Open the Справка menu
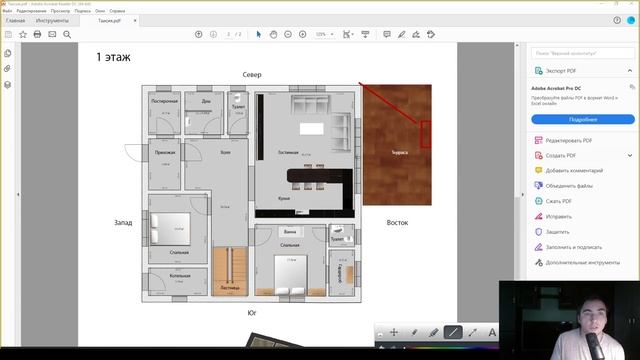Viewport: 640px width, 360px height. tap(117, 11)
